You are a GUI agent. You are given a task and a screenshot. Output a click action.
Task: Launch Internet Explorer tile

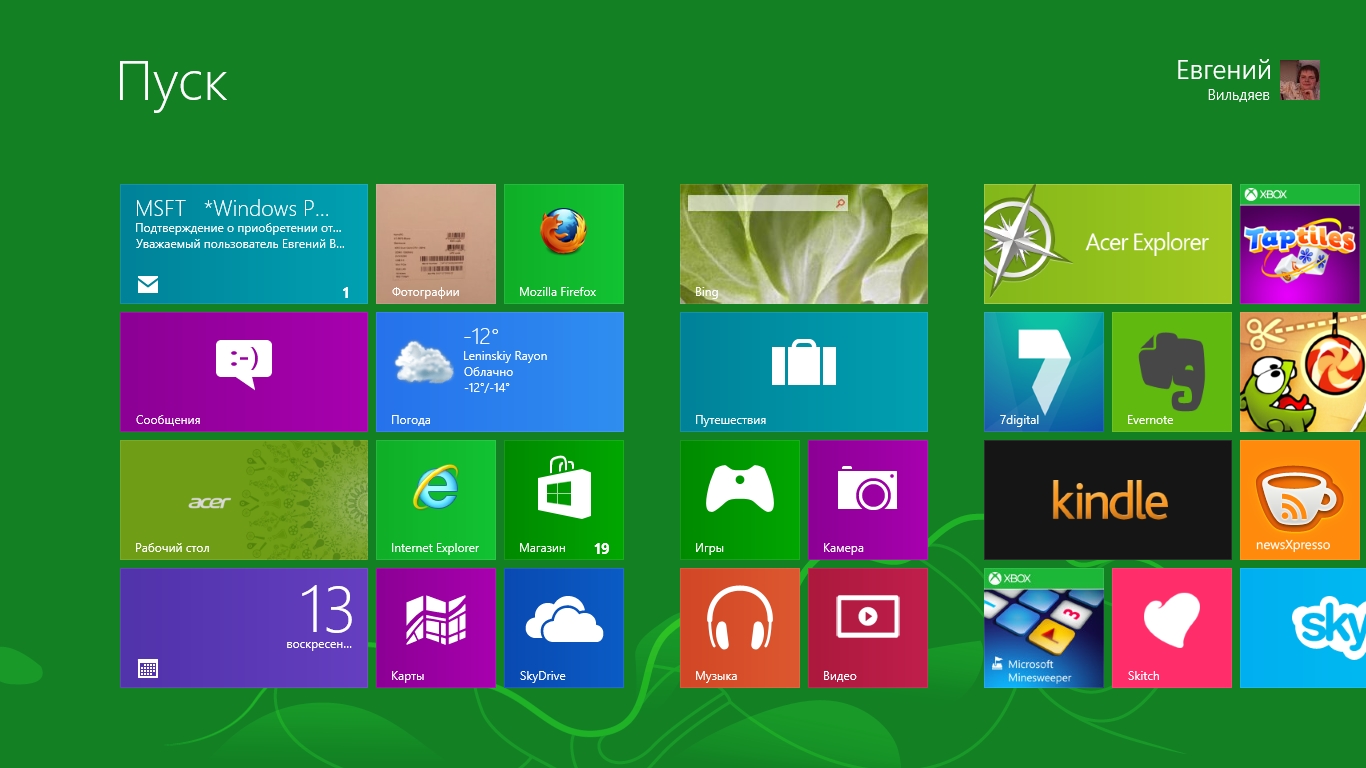[436, 500]
